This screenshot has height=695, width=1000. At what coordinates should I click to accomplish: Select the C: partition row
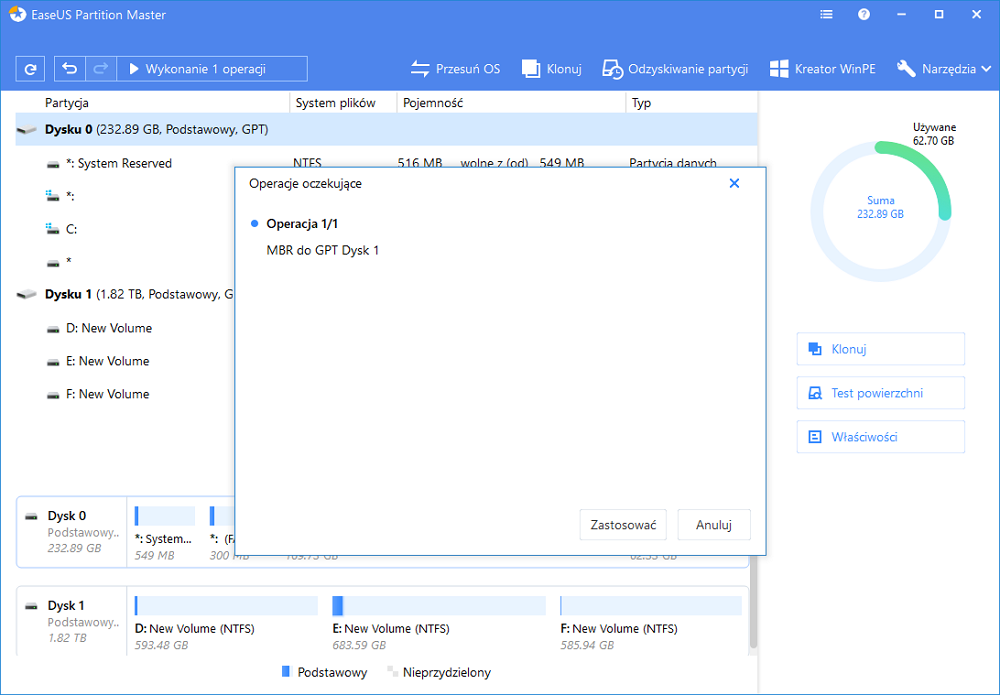pyautogui.click(x=125, y=229)
